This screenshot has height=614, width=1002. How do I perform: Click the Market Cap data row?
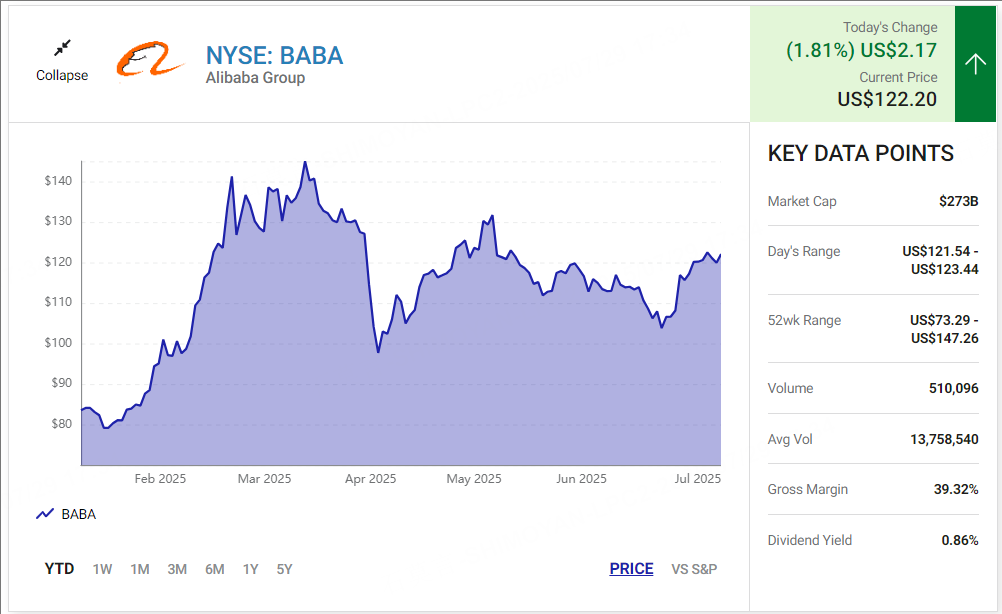click(873, 201)
